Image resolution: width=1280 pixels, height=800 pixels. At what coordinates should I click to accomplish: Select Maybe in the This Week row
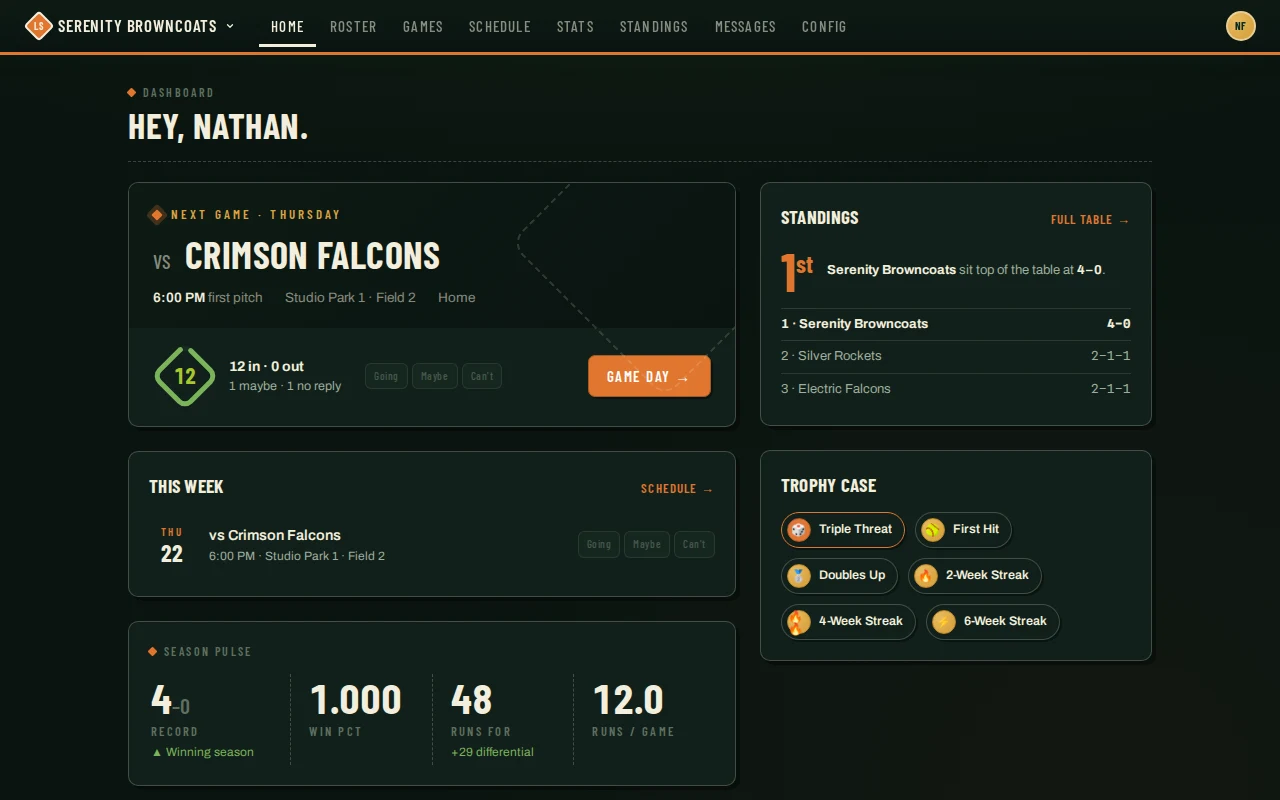[647, 545]
